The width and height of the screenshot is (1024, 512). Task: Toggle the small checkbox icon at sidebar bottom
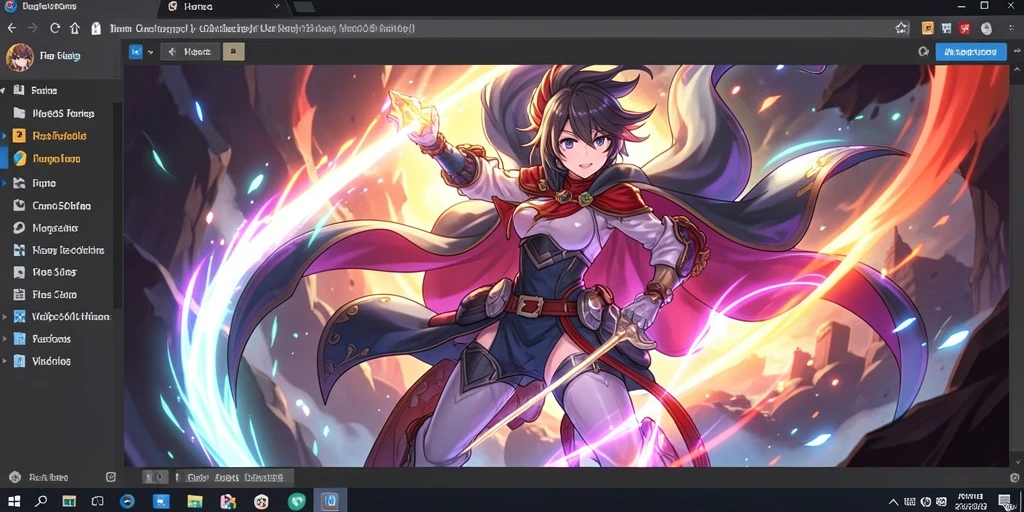[x=110, y=477]
